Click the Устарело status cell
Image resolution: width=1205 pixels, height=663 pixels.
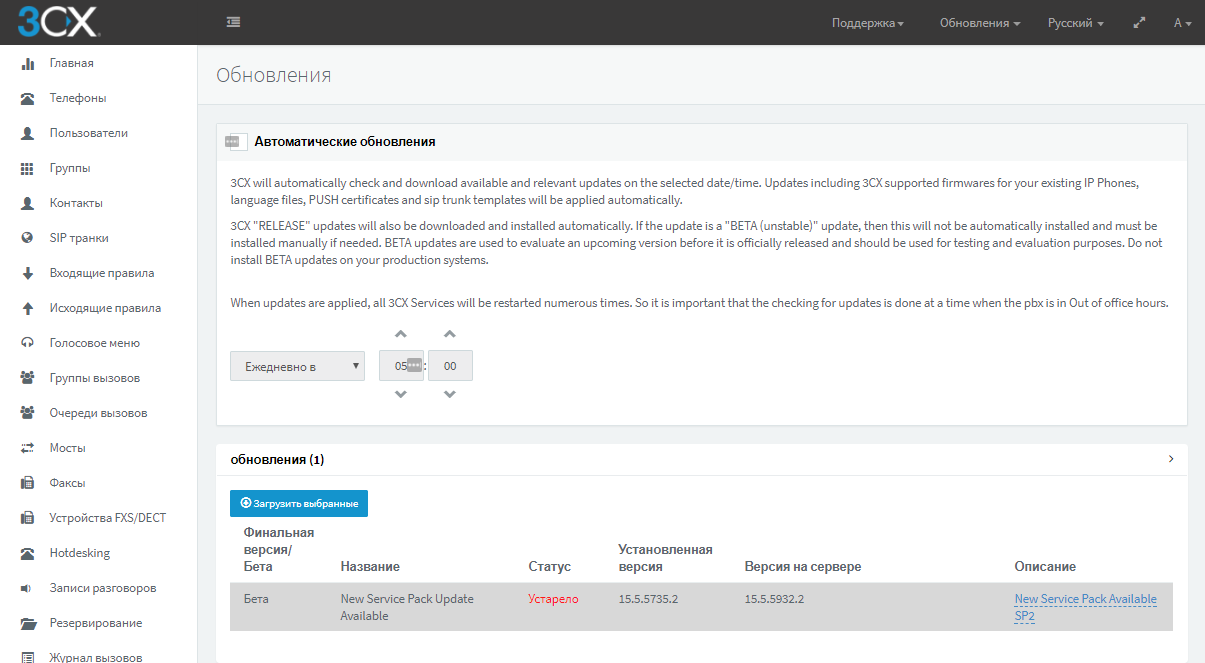coord(553,599)
